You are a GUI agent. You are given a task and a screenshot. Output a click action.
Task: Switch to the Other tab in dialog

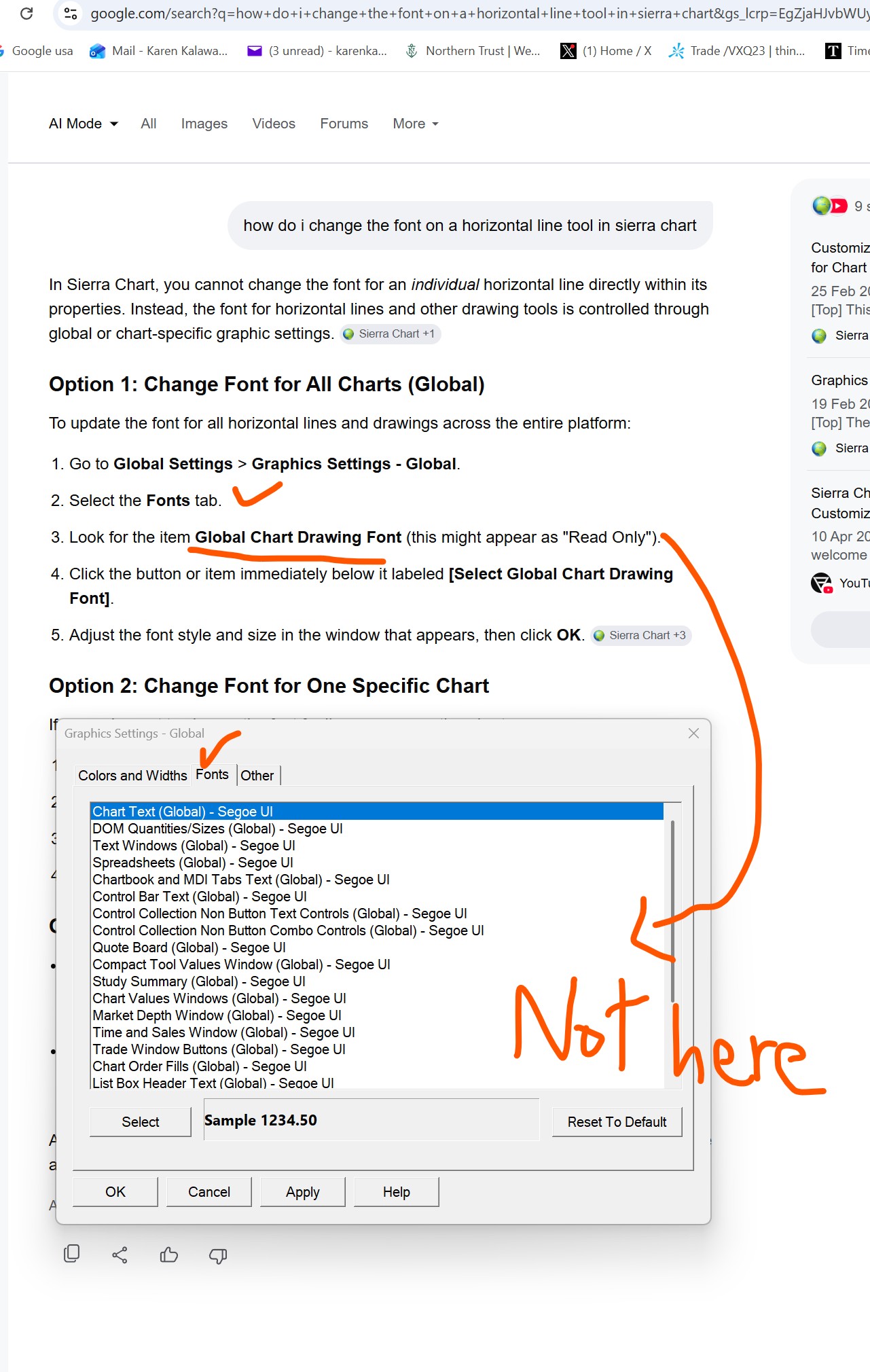[x=257, y=776]
